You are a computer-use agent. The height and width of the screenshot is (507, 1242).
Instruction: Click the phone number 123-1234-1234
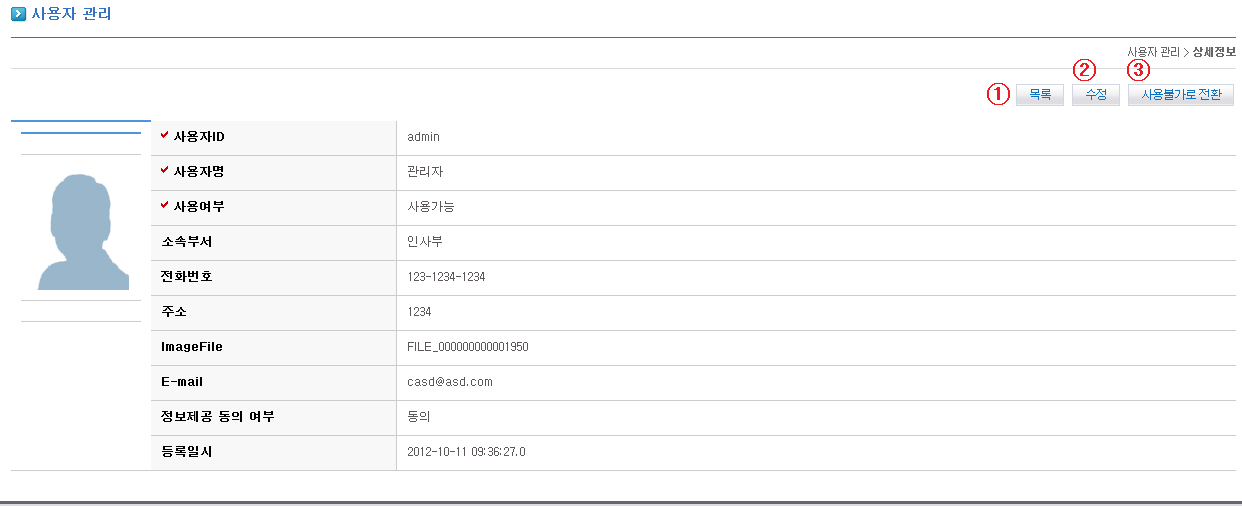coord(446,277)
